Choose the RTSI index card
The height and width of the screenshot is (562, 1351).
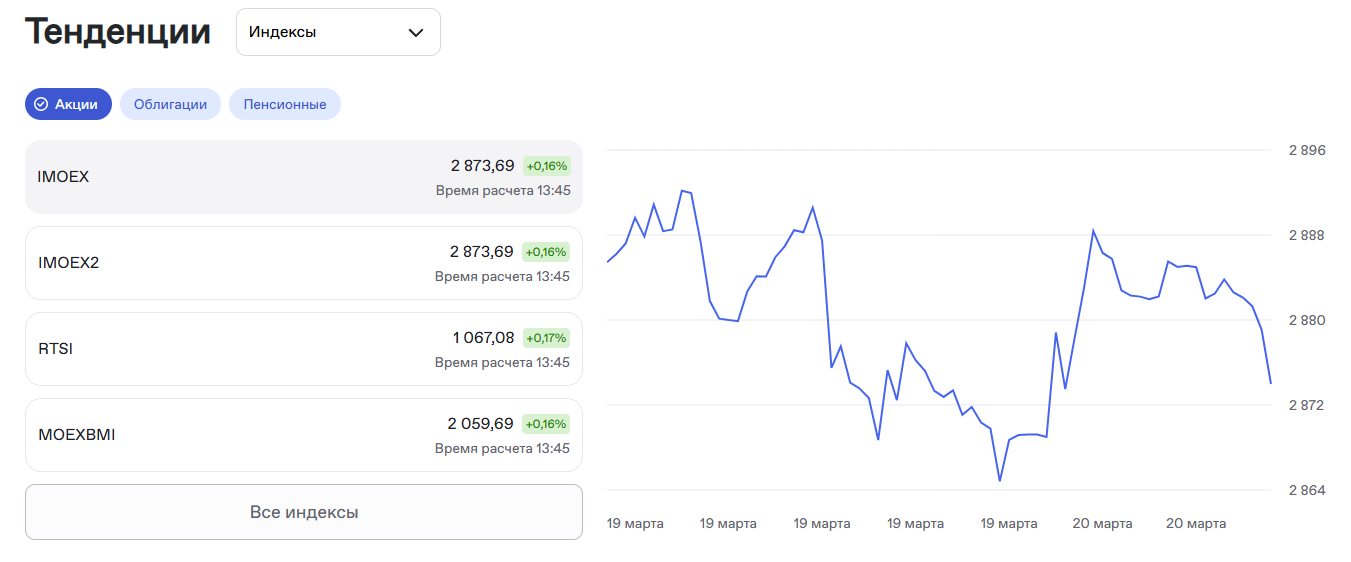pos(303,349)
